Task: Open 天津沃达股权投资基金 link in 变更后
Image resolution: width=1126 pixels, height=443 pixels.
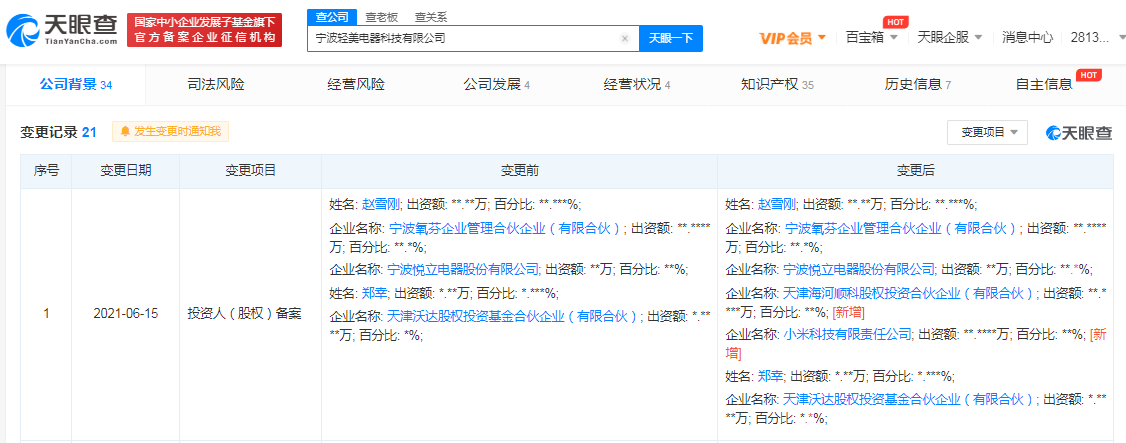Action: (910, 398)
